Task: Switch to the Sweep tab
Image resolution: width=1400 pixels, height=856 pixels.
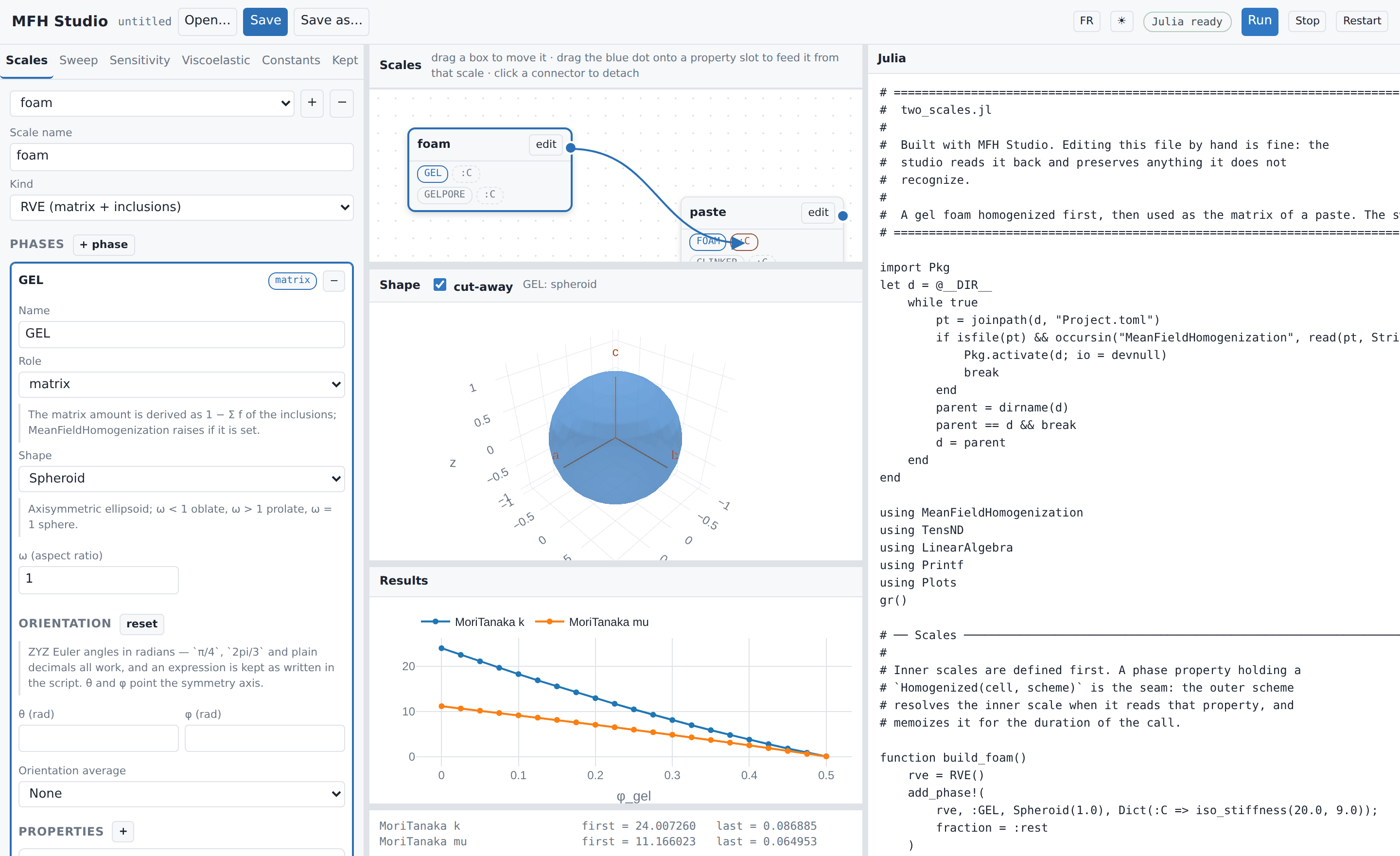Action: pos(78,60)
